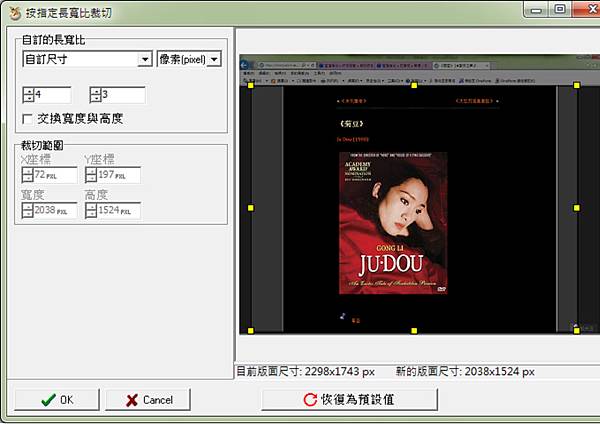Viewport: 600px width, 424px height.
Task: Click the middle-right crop handle
Action: [577, 208]
